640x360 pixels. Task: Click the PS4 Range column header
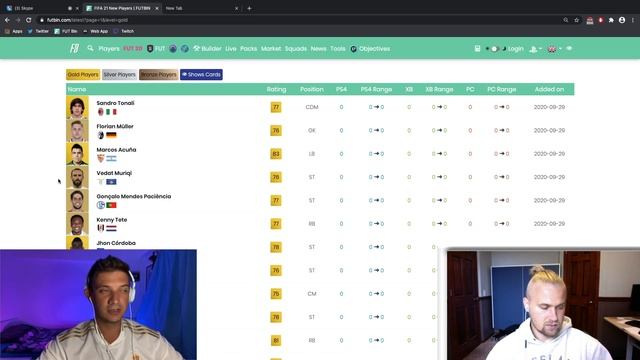pos(376,89)
